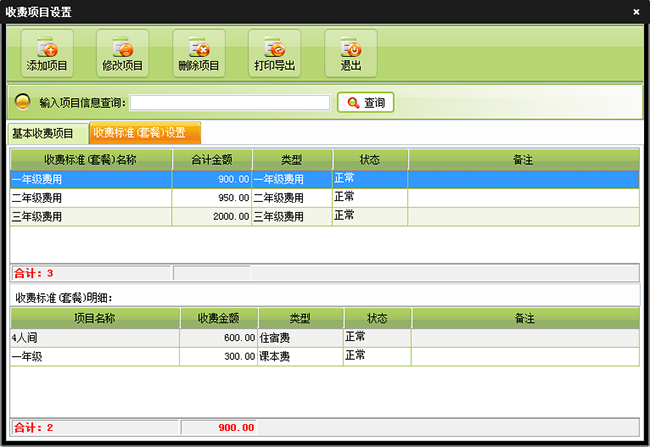Sort by 合计金额 column header
The height and width of the screenshot is (447, 650).
[211, 160]
